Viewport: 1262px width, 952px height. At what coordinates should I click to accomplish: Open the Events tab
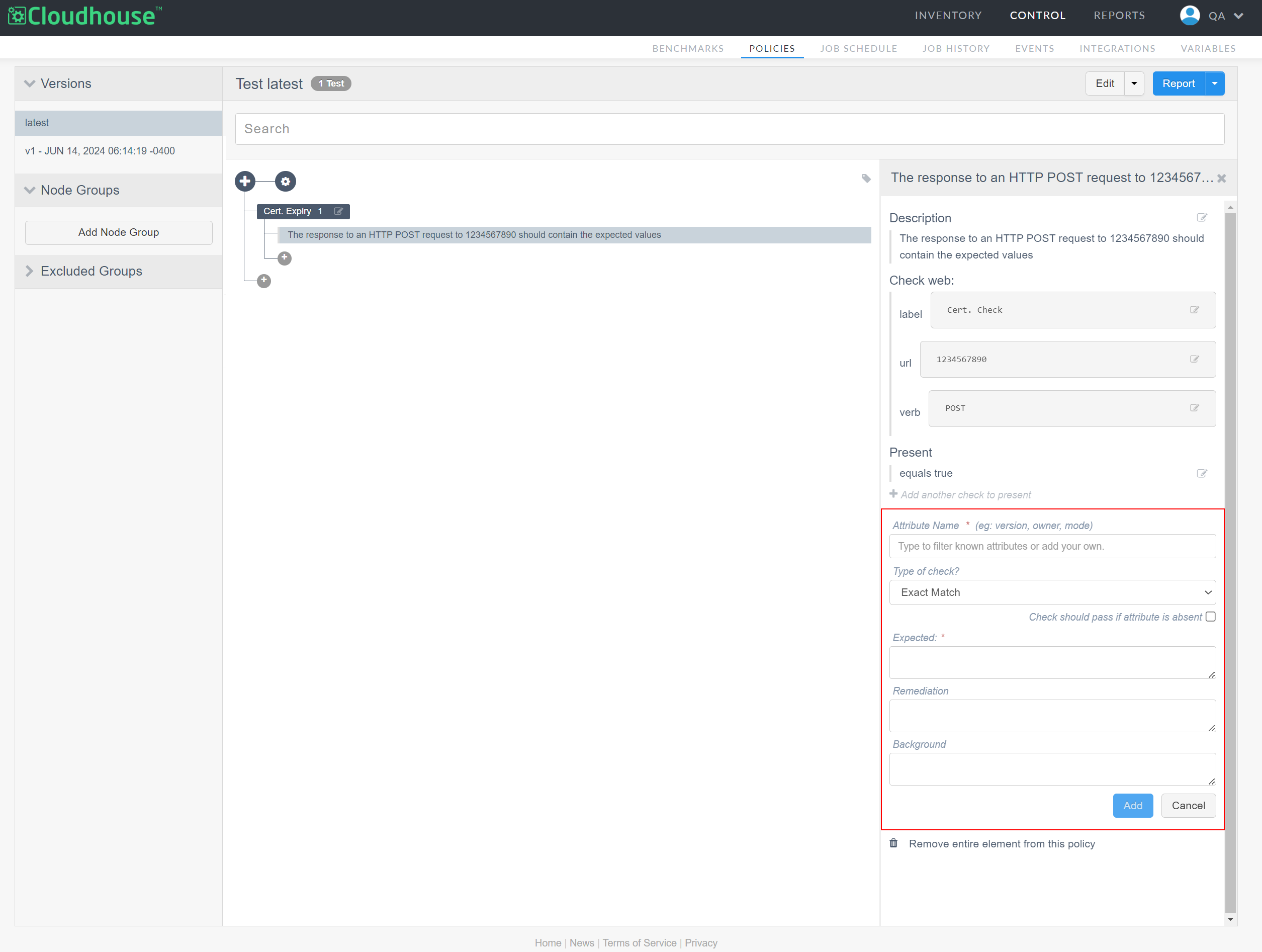[1034, 48]
